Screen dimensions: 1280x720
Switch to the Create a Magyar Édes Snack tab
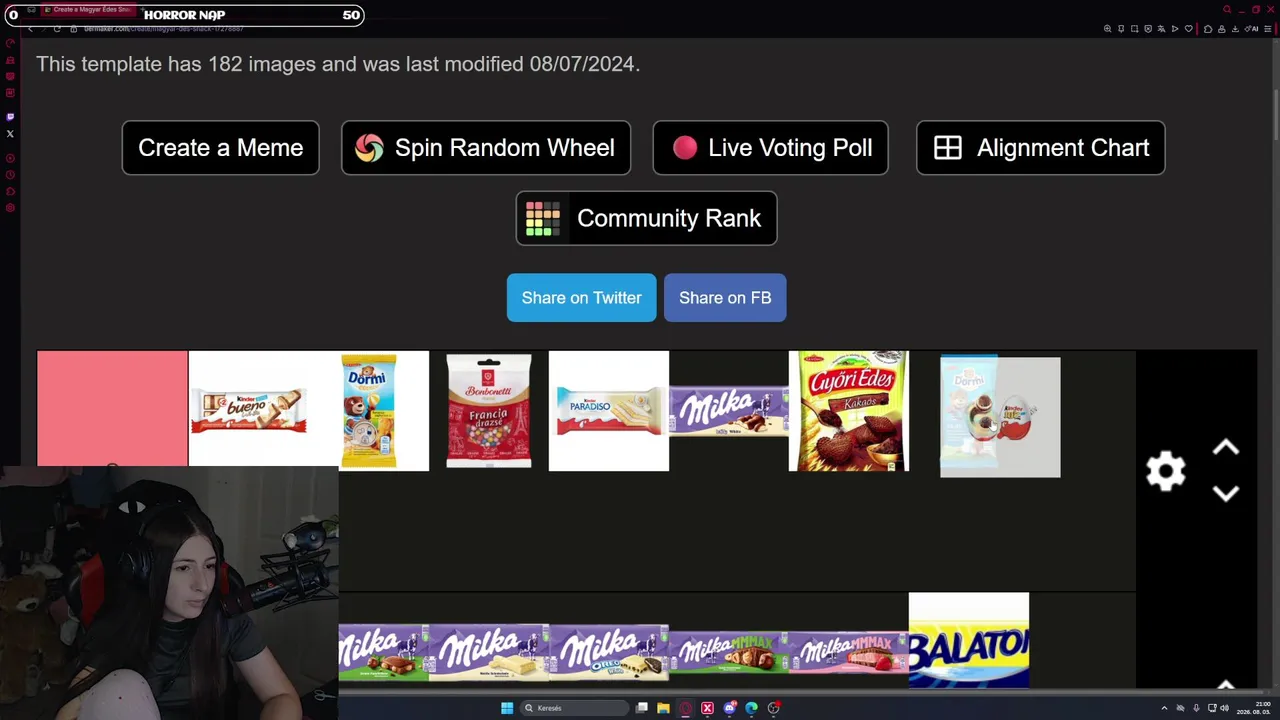[88, 10]
